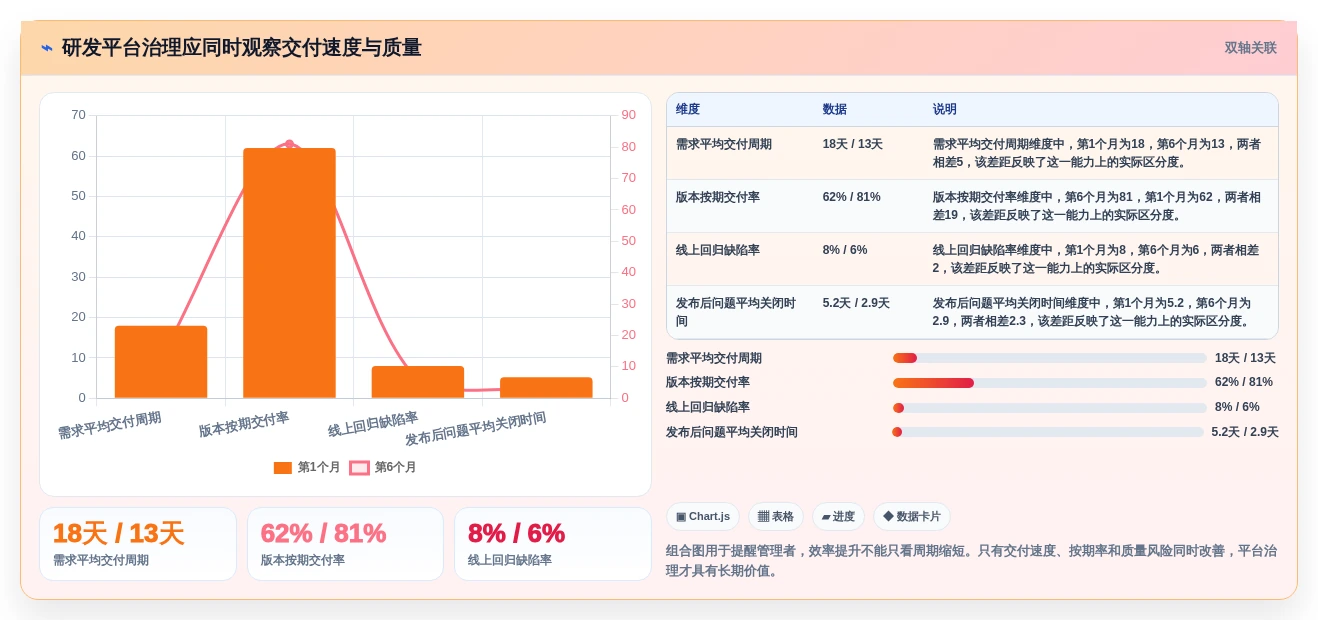Click the 62% / 81% value beside the progress bar

pos(1245,382)
